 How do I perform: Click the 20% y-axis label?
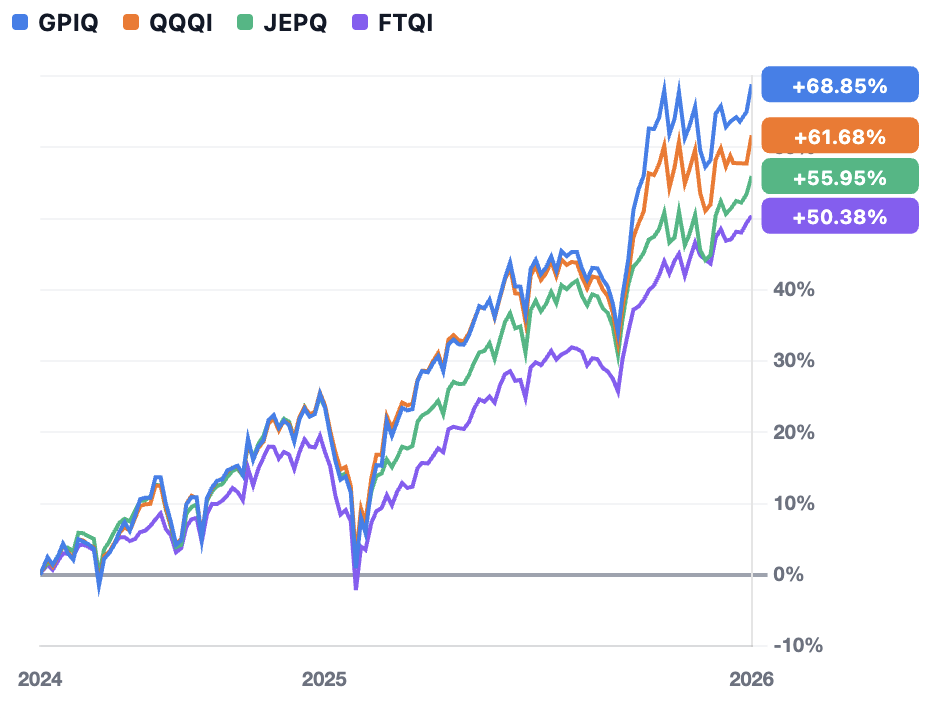pyautogui.click(x=793, y=432)
